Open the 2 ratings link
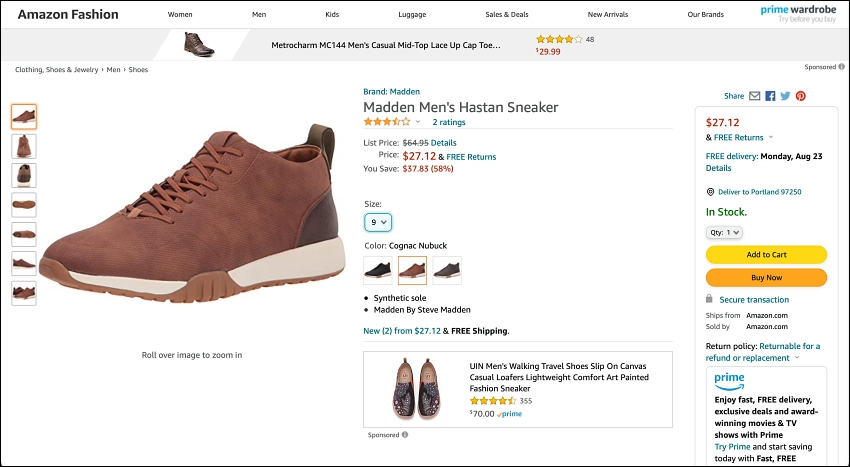This screenshot has width=850, height=467. 449,122
